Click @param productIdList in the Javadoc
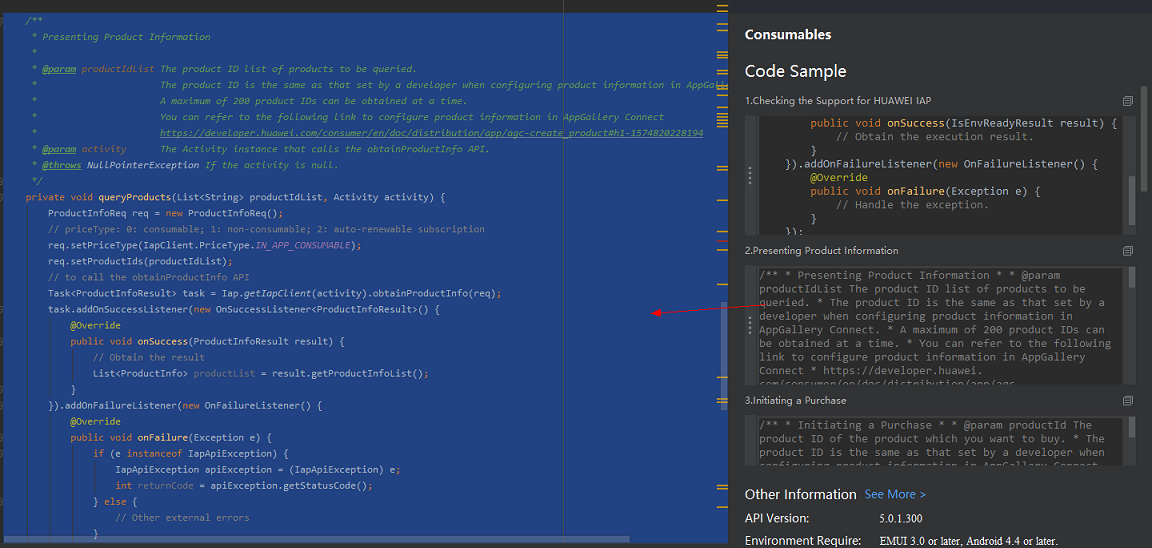The height and width of the screenshot is (548, 1152). 98,69
